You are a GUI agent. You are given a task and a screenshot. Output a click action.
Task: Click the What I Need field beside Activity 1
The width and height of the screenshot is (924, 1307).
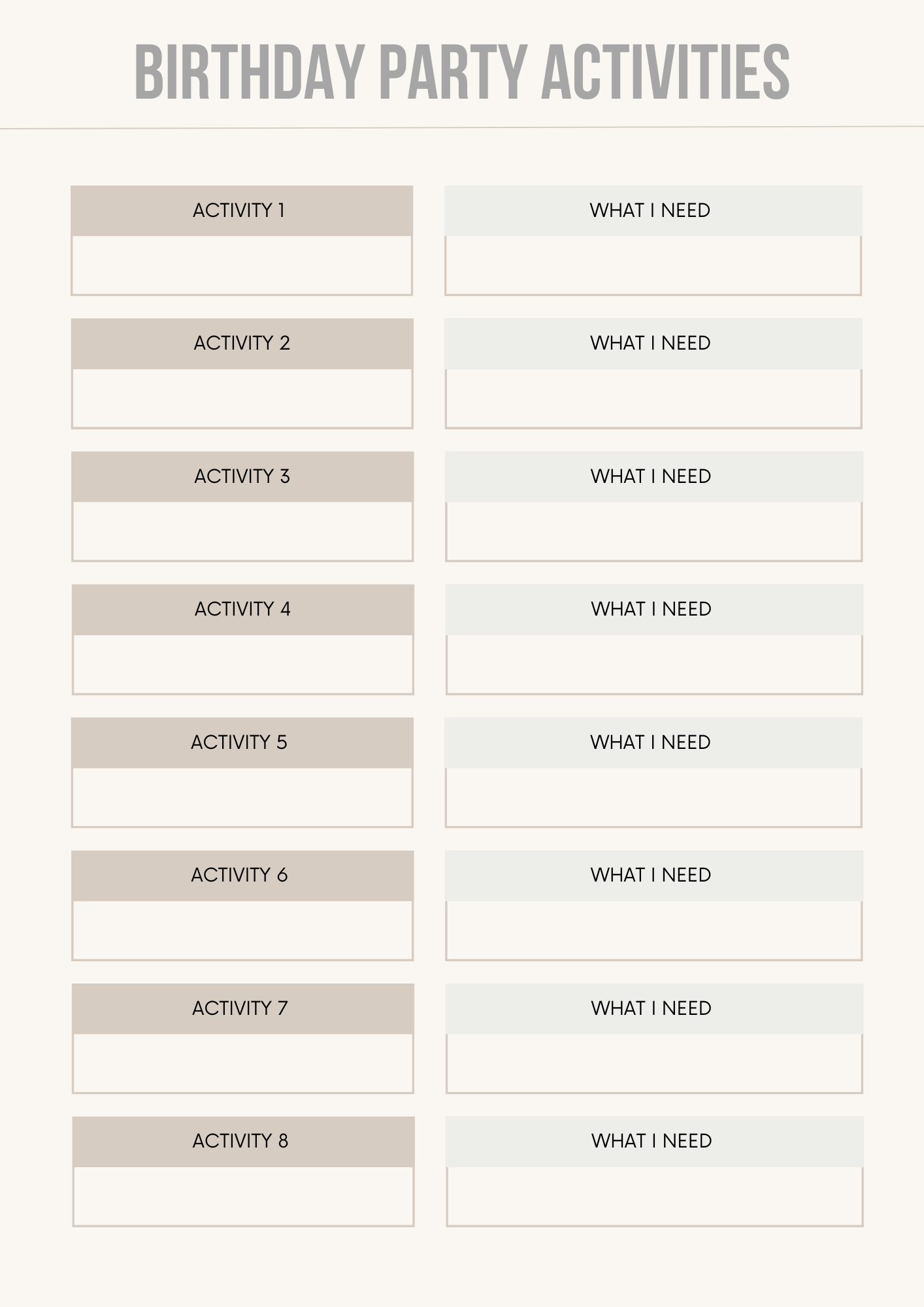coord(653,265)
